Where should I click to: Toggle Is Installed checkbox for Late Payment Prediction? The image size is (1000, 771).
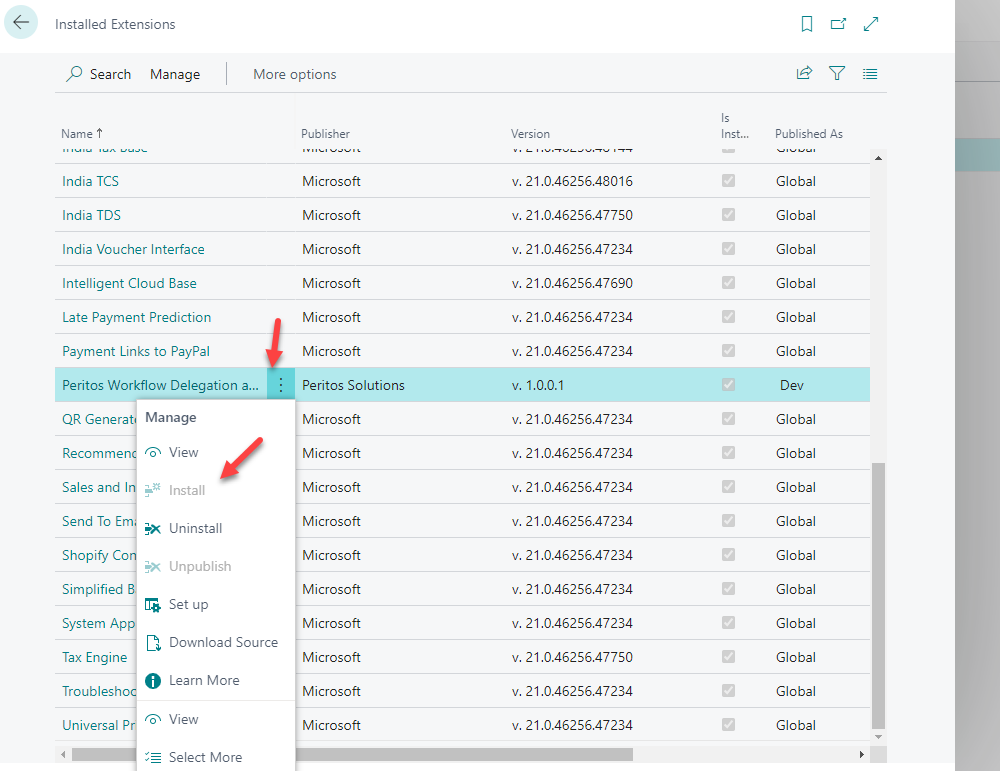coord(729,317)
